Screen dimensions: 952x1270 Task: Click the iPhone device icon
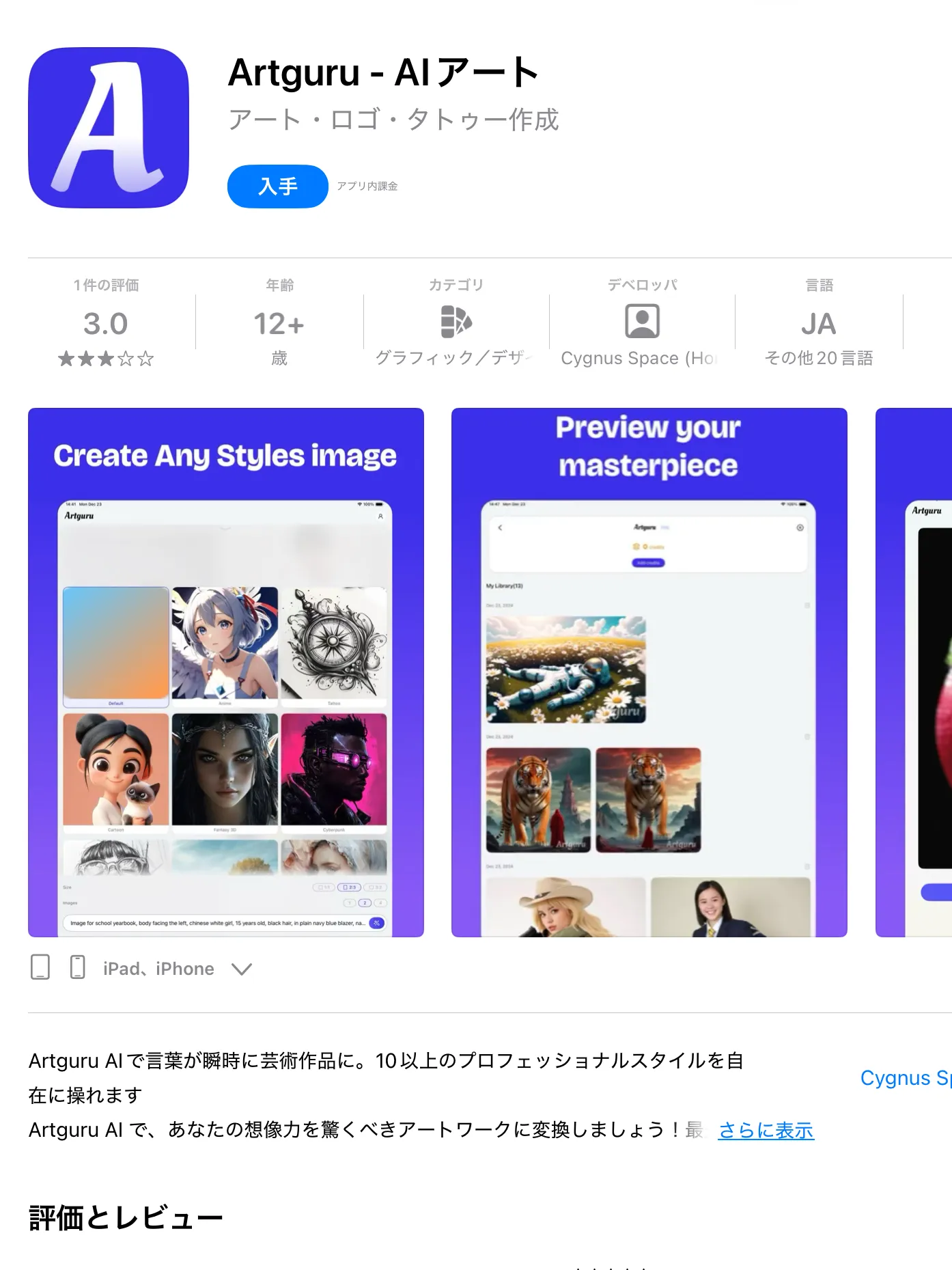pyautogui.click(x=78, y=967)
